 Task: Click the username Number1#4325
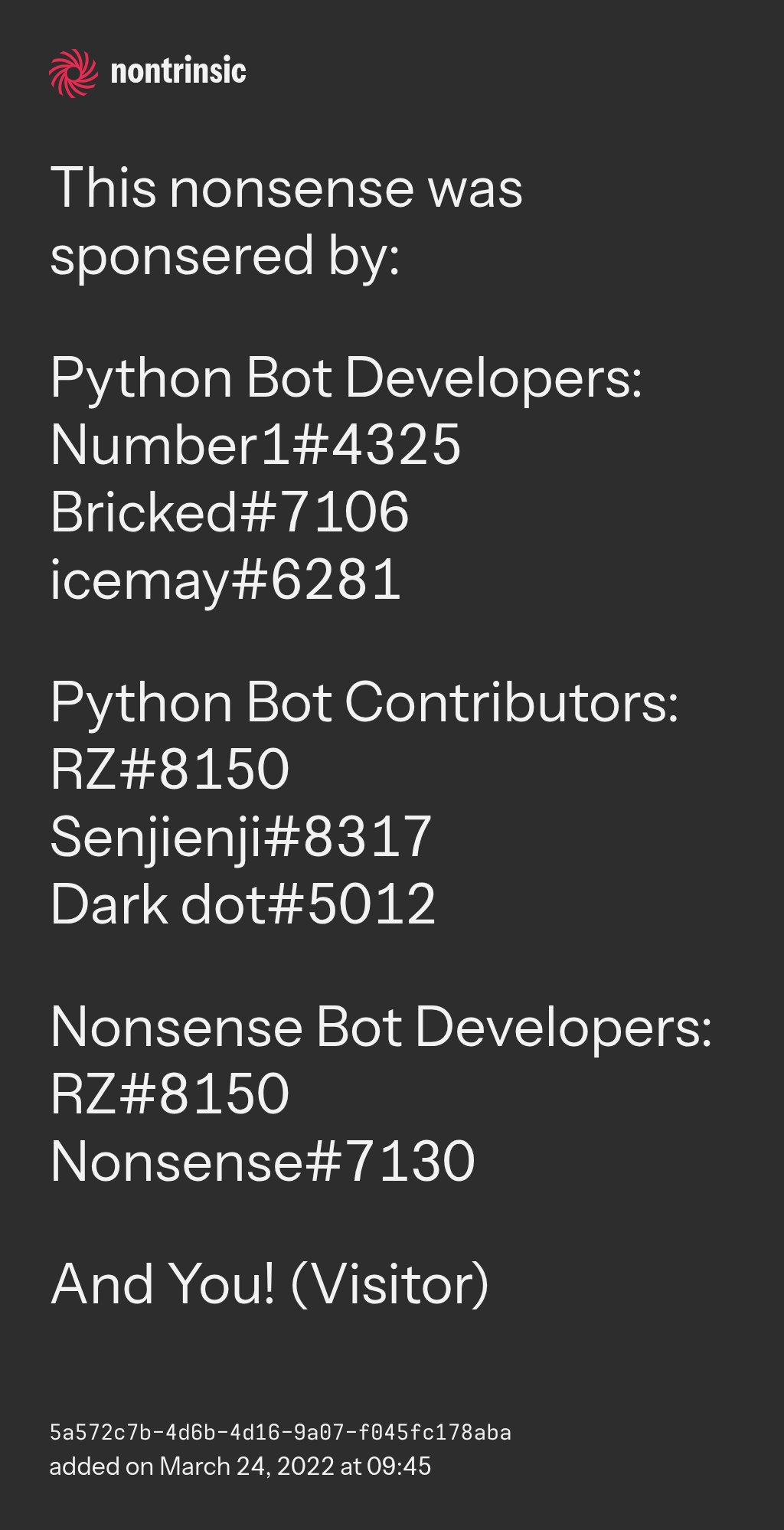point(256,446)
